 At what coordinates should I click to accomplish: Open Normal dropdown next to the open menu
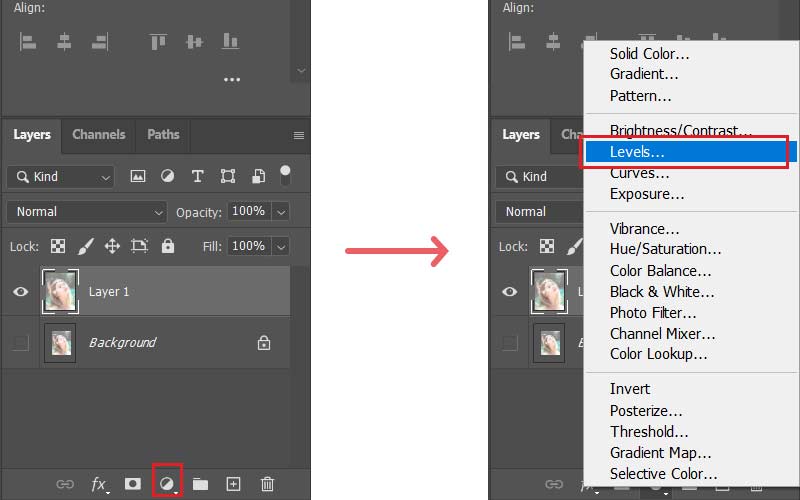click(540, 212)
